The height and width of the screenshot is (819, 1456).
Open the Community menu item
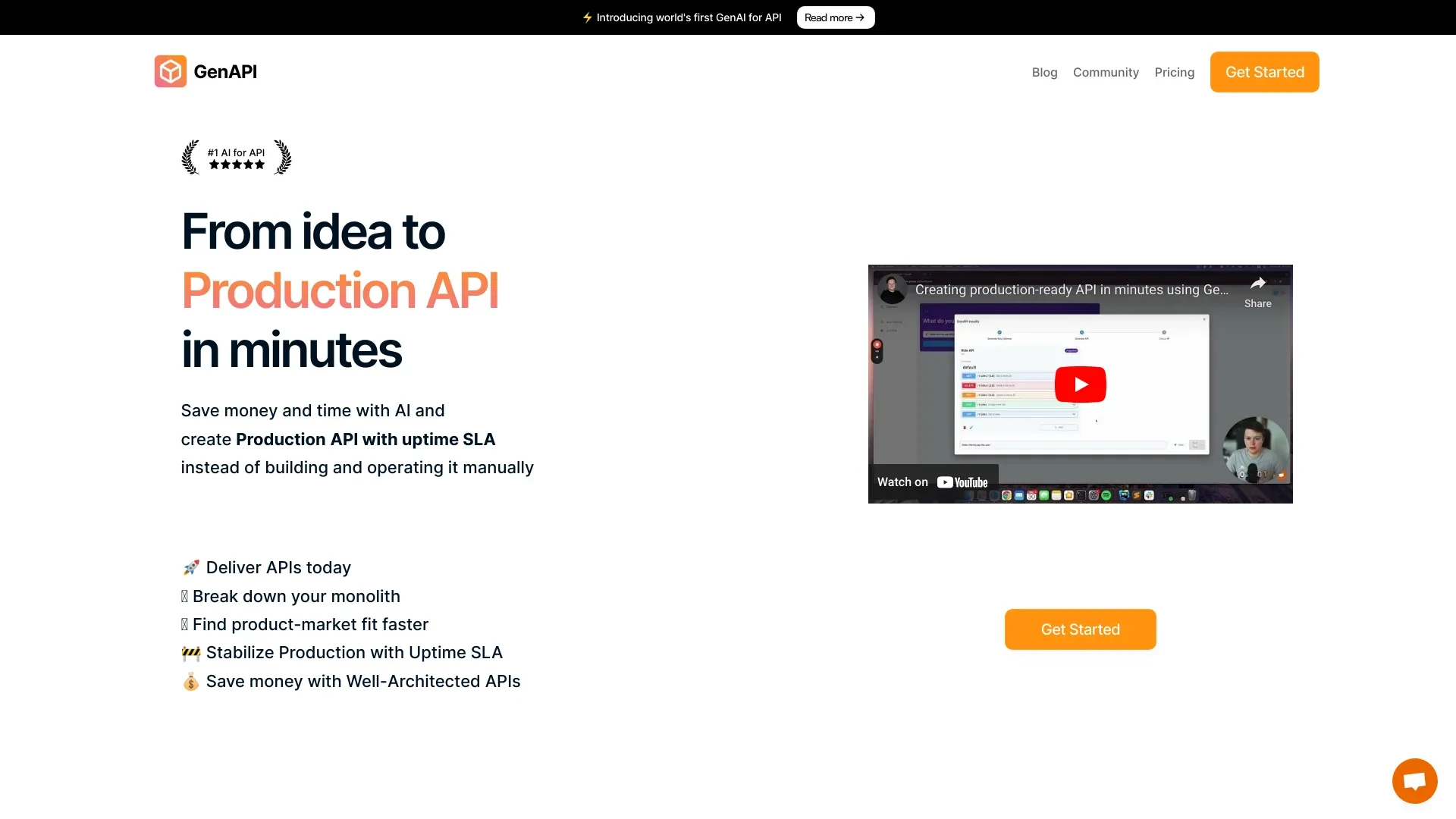(1106, 71)
